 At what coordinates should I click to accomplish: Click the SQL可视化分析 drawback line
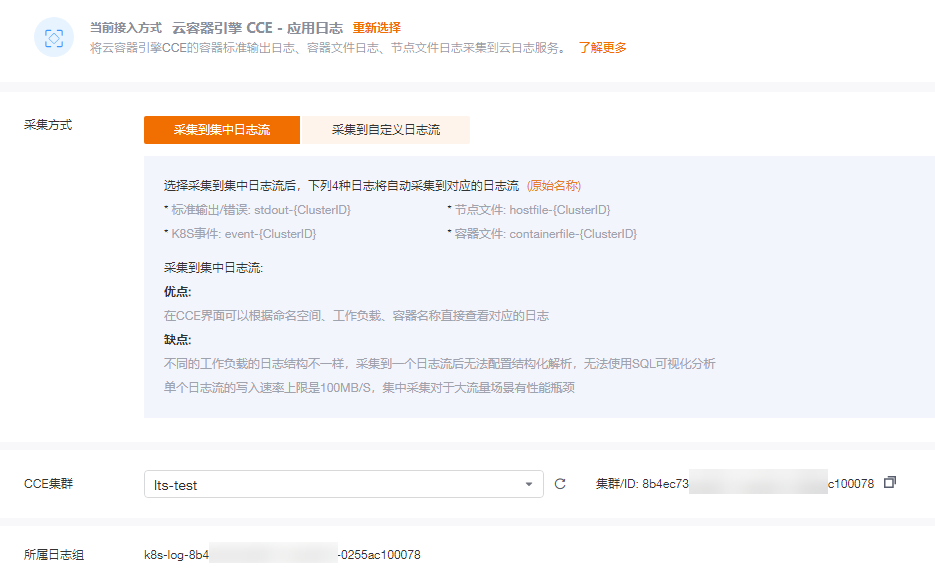(x=439, y=364)
